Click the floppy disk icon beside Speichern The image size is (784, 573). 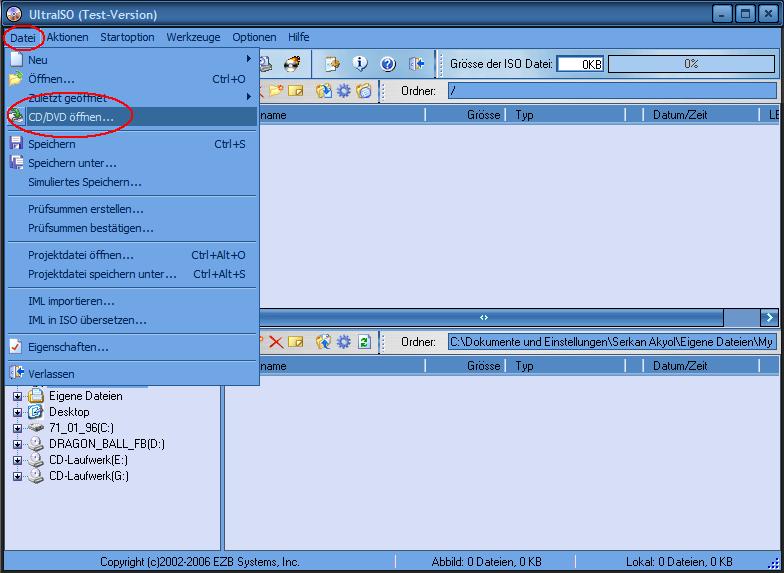click(16, 144)
